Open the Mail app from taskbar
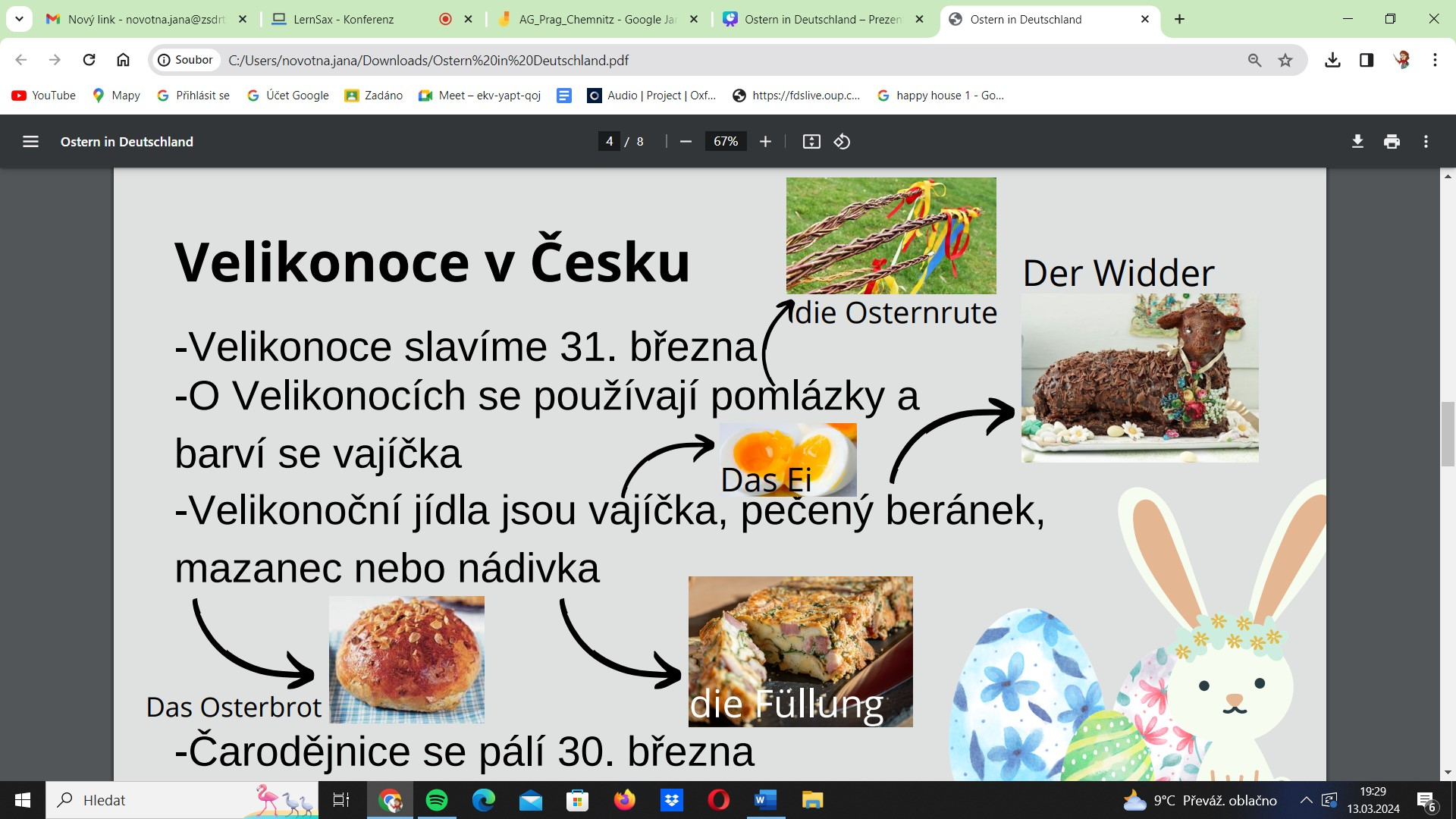Image resolution: width=1456 pixels, height=819 pixels. (531, 800)
